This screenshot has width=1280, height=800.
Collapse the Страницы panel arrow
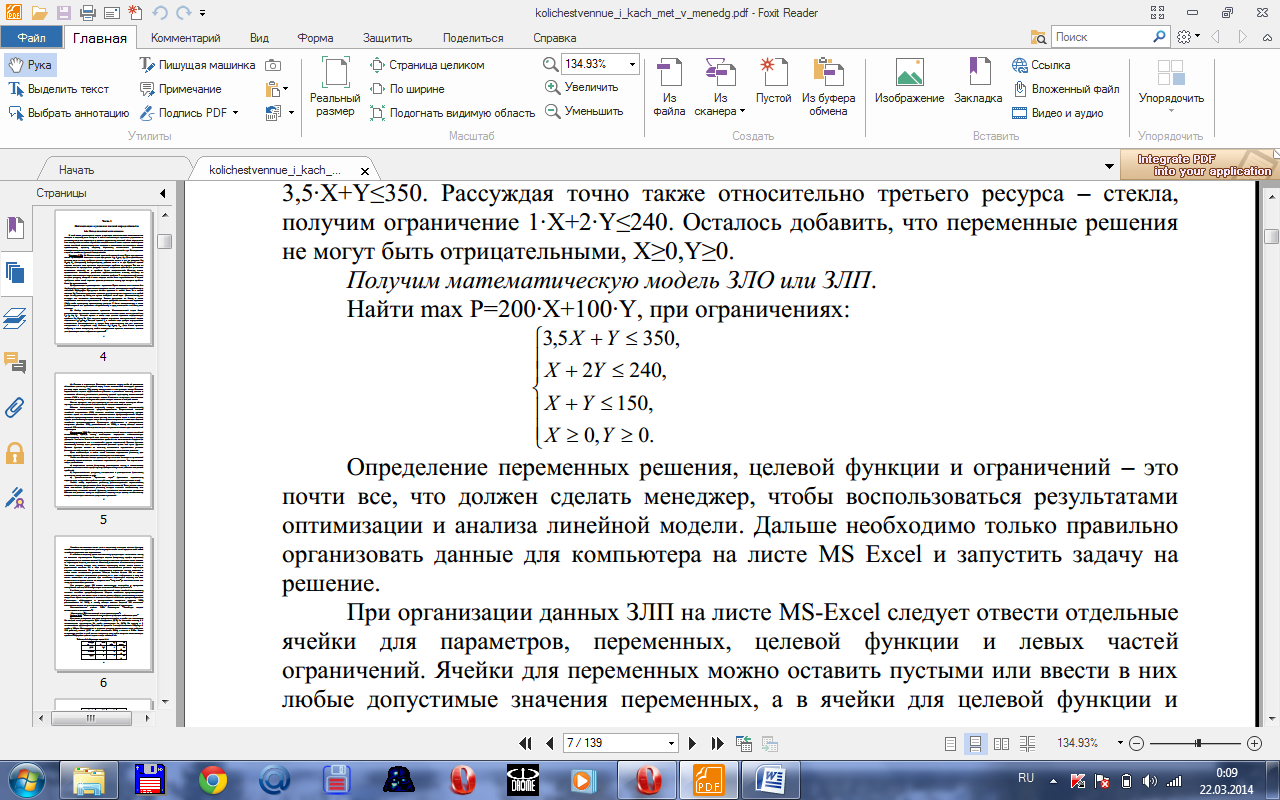click(161, 193)
